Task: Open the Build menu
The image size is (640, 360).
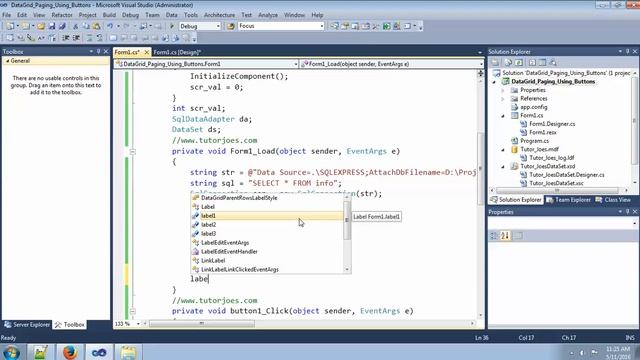Action: click(109, 15)
